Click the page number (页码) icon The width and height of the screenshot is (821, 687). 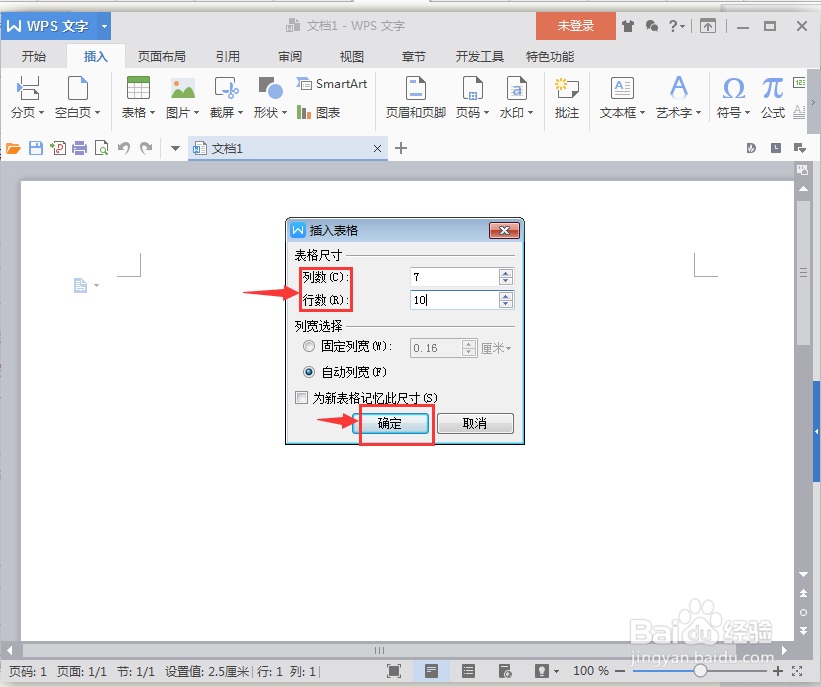point(472,88)
